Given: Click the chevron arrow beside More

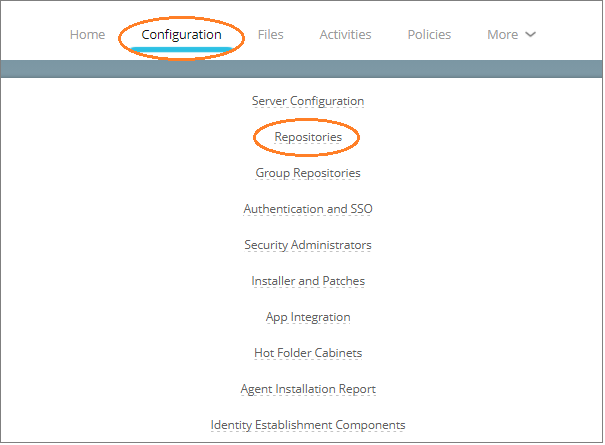Looking at the screenshot, I should 531,35.
